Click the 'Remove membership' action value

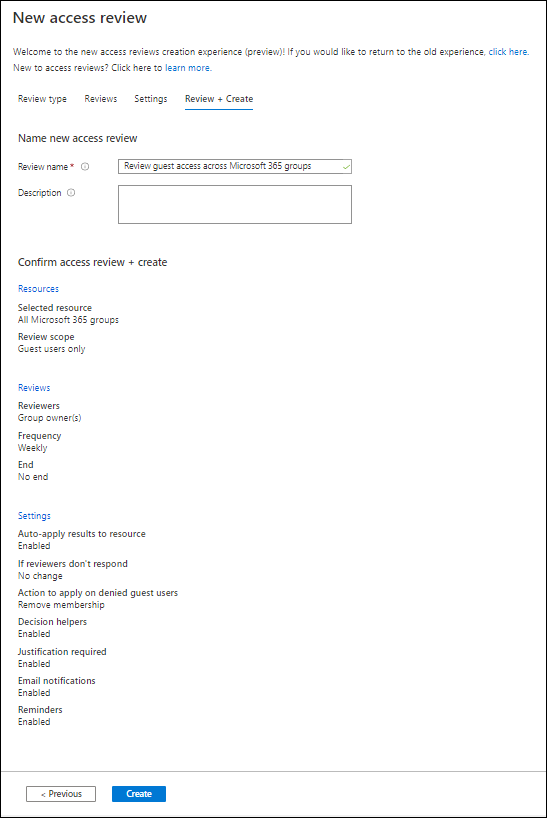click(x=61, y=605)
